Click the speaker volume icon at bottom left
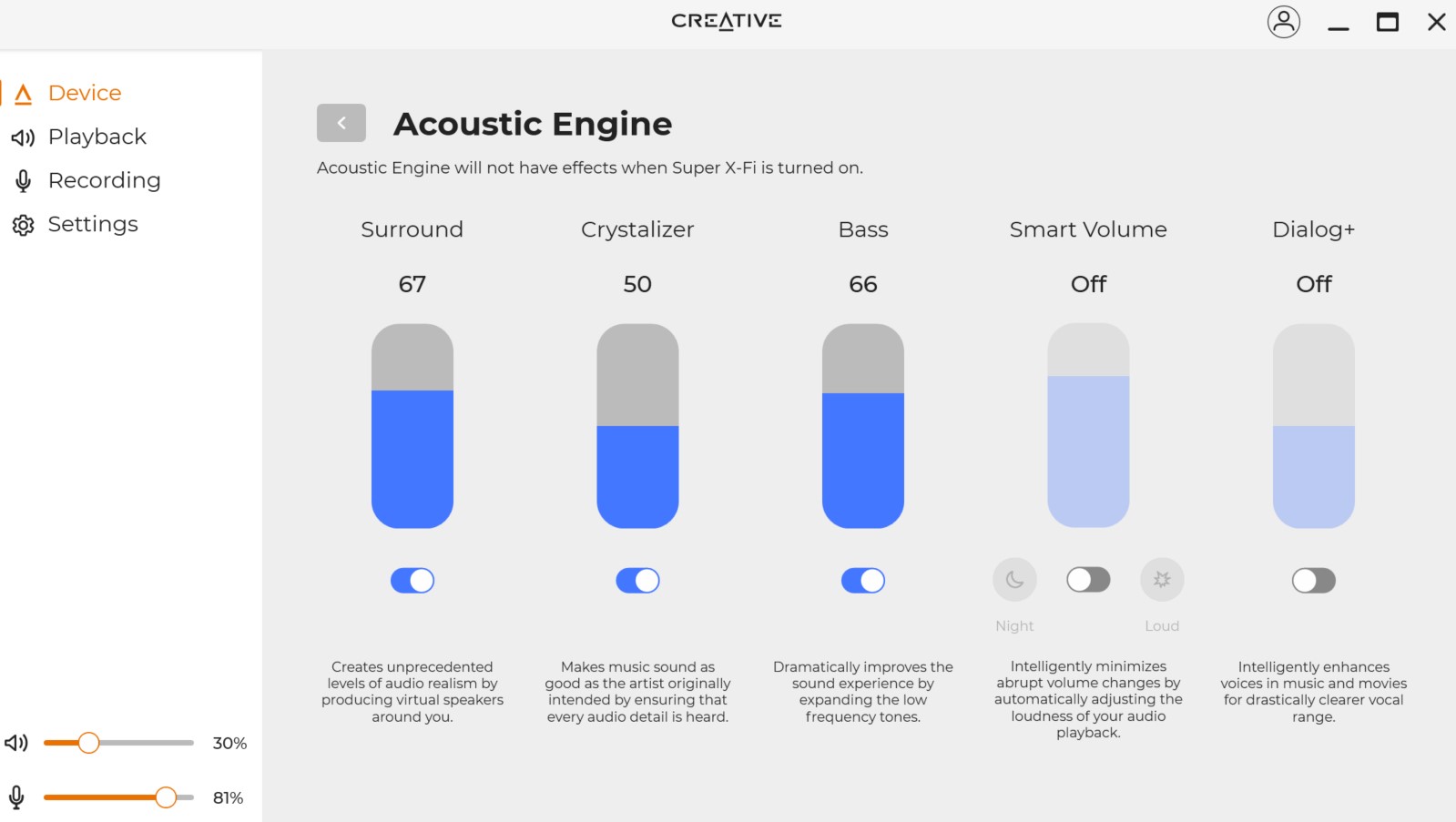 click(16, 743)
